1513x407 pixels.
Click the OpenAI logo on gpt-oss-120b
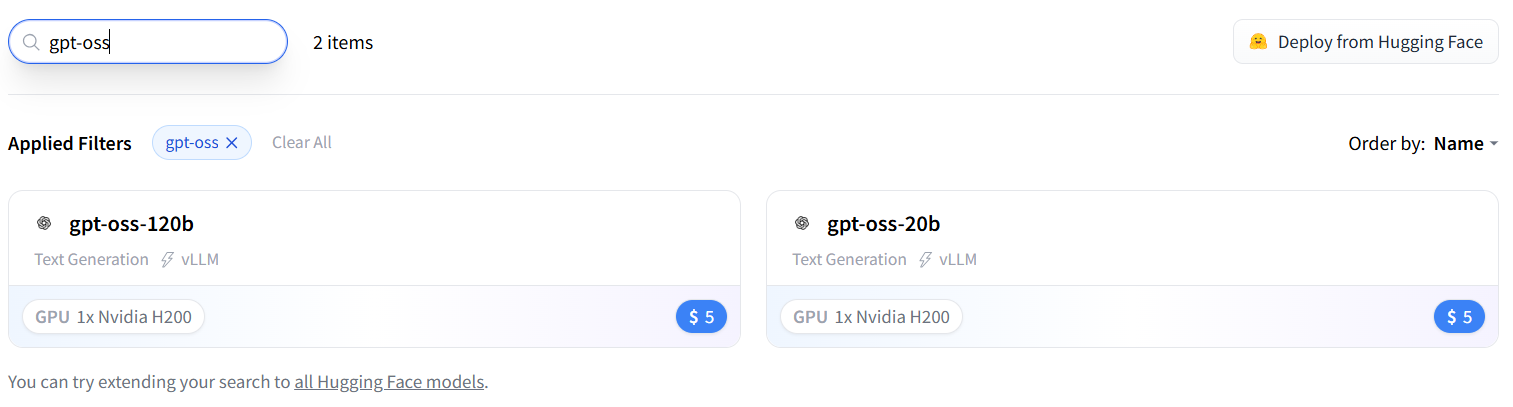pos(43,224)
